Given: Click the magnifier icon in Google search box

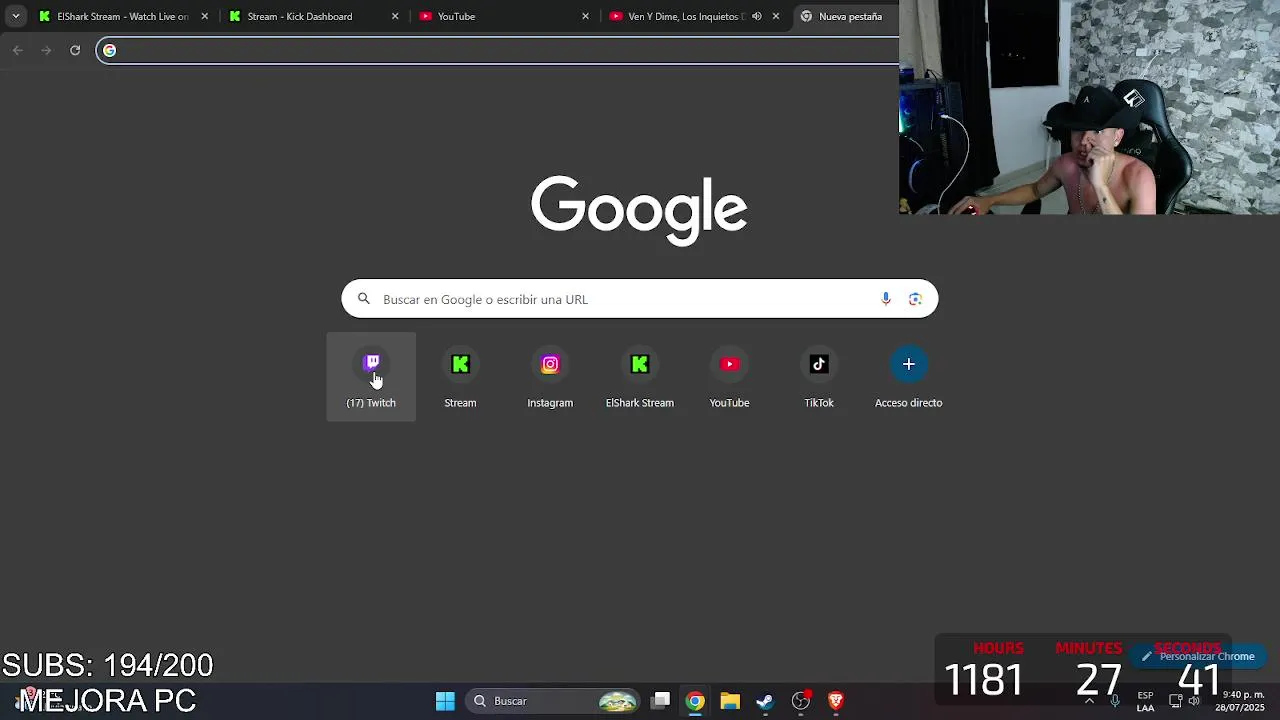Looking at the screenshot, I should [364, 299].
